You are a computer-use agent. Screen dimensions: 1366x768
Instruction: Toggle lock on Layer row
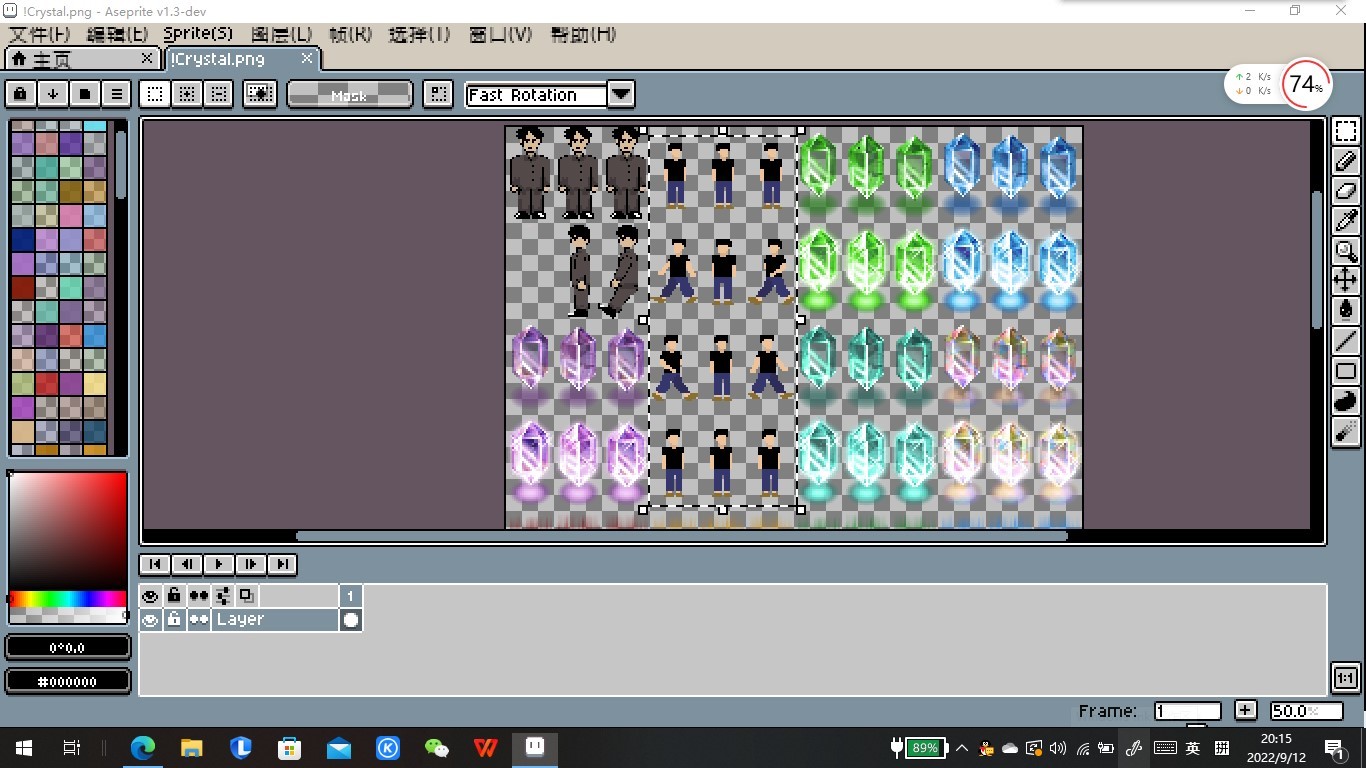coord(174,620)
